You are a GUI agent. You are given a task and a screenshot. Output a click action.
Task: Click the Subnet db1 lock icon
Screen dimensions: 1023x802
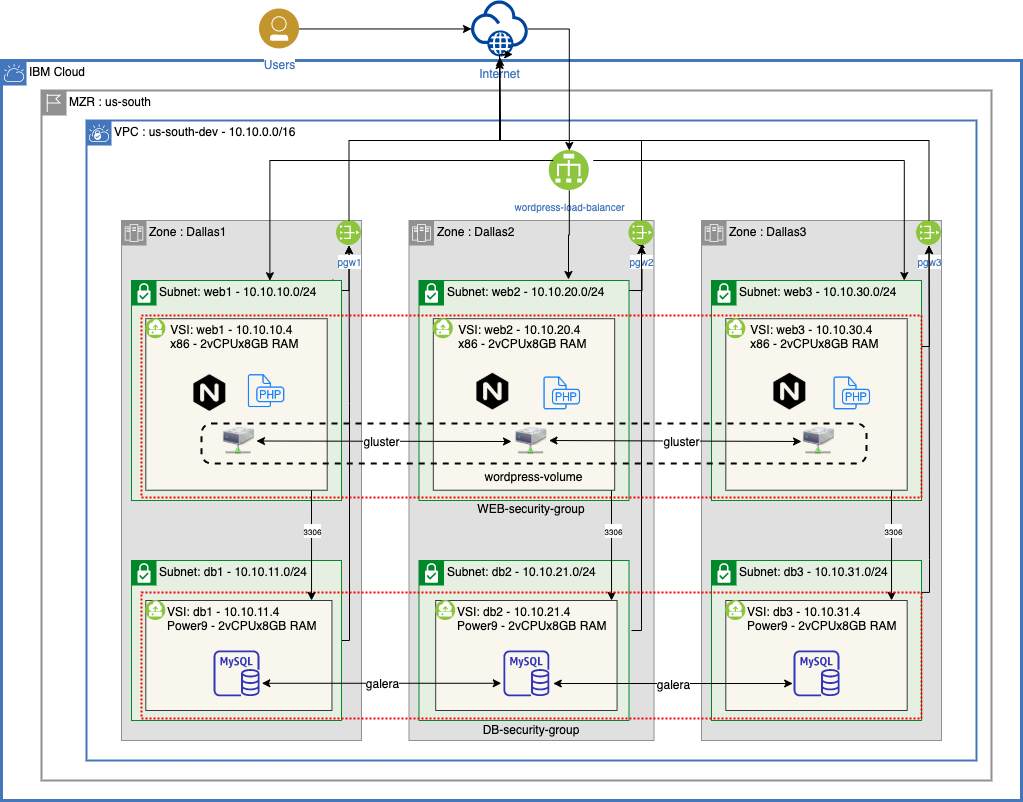point(144,573)
